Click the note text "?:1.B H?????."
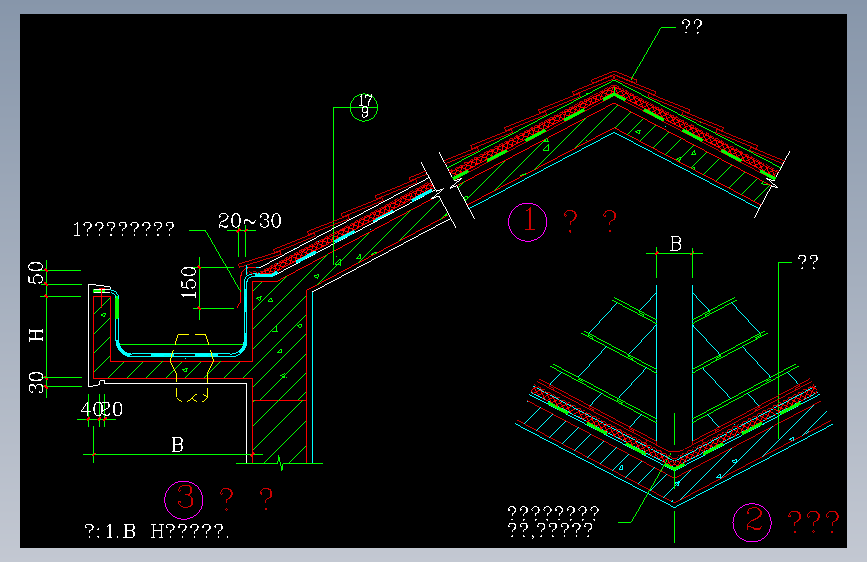 tap(156, 532)
